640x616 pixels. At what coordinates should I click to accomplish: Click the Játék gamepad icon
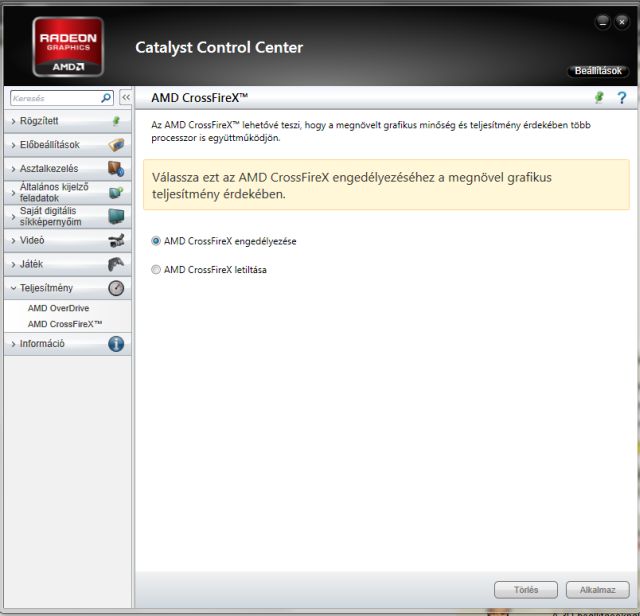click(116, 264)
